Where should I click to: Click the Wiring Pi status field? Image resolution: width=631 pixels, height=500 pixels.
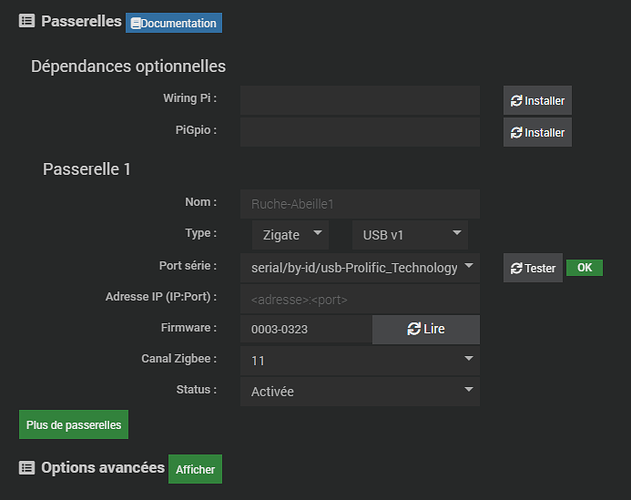(x=360, y=101)
